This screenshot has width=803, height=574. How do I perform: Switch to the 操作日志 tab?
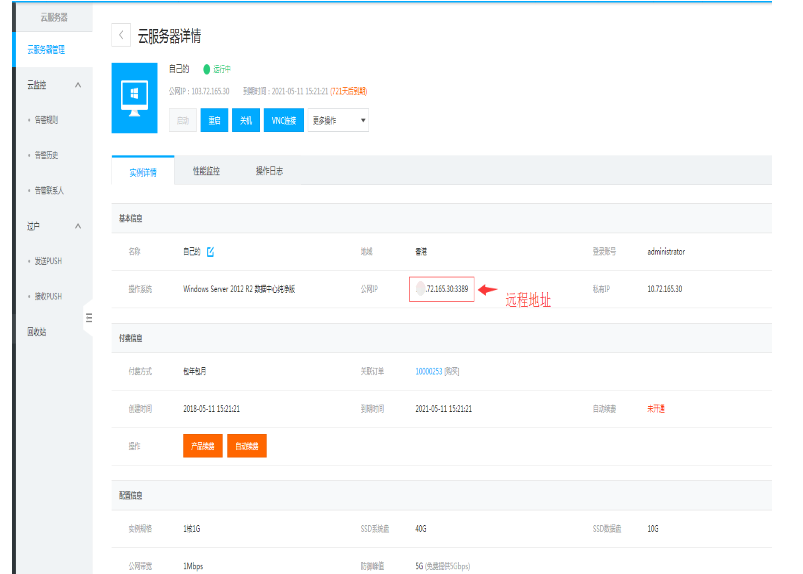click(269, 171)
